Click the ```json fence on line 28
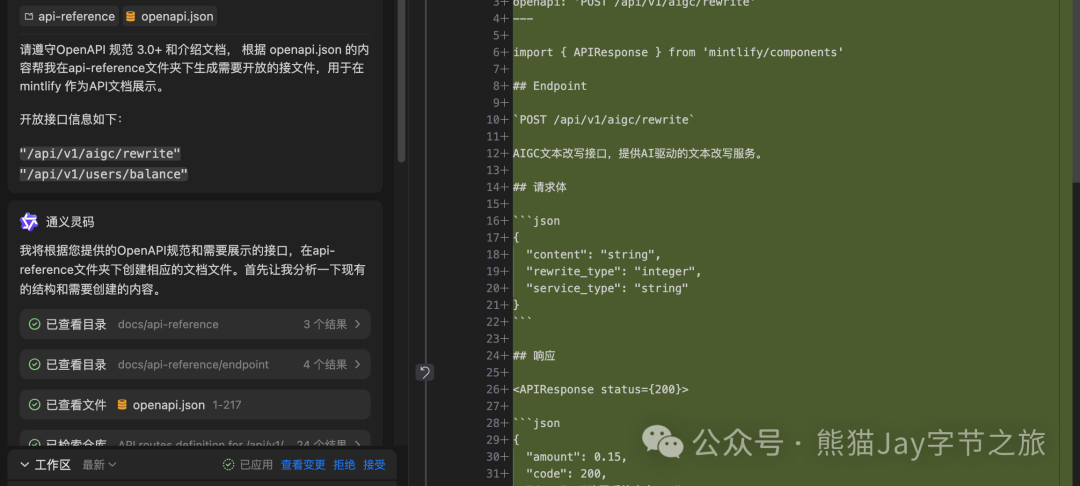Viewport: 1080px width, 486px height. [537, 423]
